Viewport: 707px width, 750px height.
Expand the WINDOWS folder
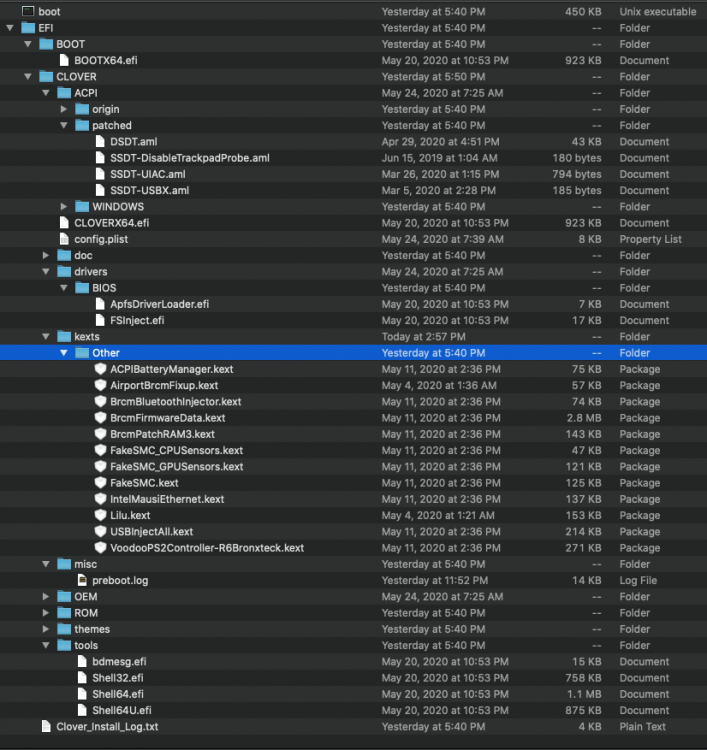tap(64, 207)
